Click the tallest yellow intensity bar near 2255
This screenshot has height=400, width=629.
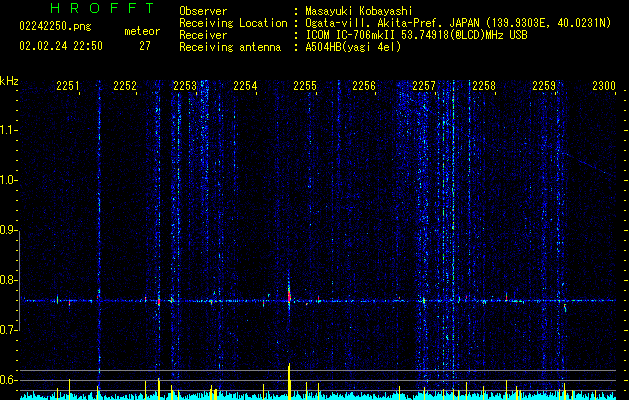(x=289, y=382)
